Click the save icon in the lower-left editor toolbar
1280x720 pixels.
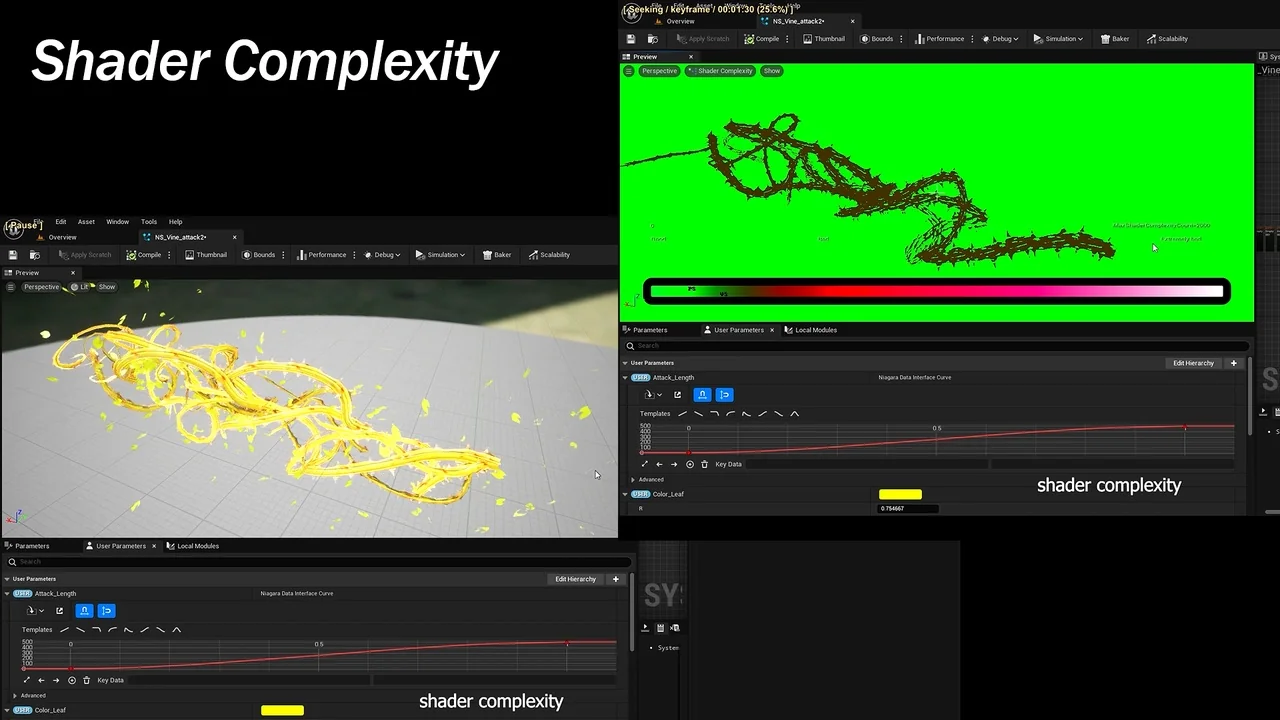coord(13,255)
